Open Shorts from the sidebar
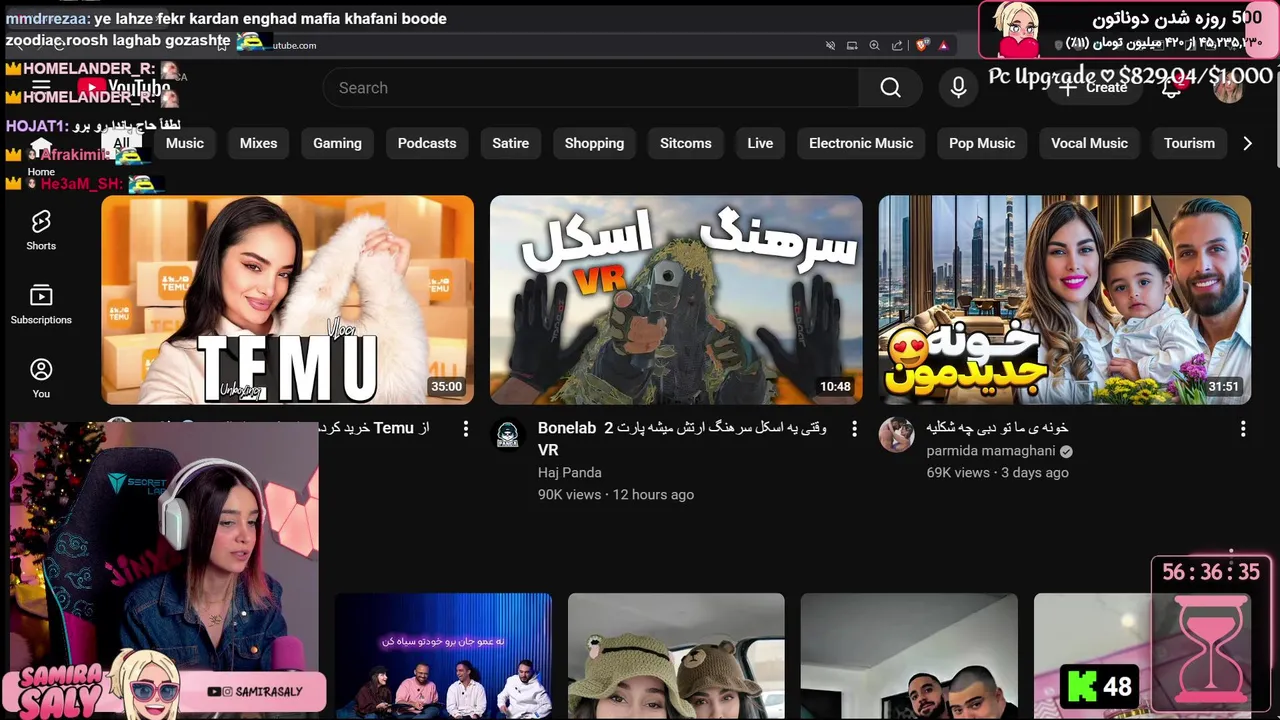The width and height of the screenshot is (1280, 720). pyautogui.click(x=41, y=230)
